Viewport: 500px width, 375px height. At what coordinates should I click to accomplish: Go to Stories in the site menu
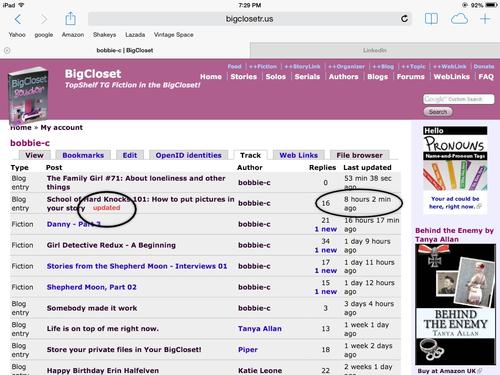coord(244,77)
